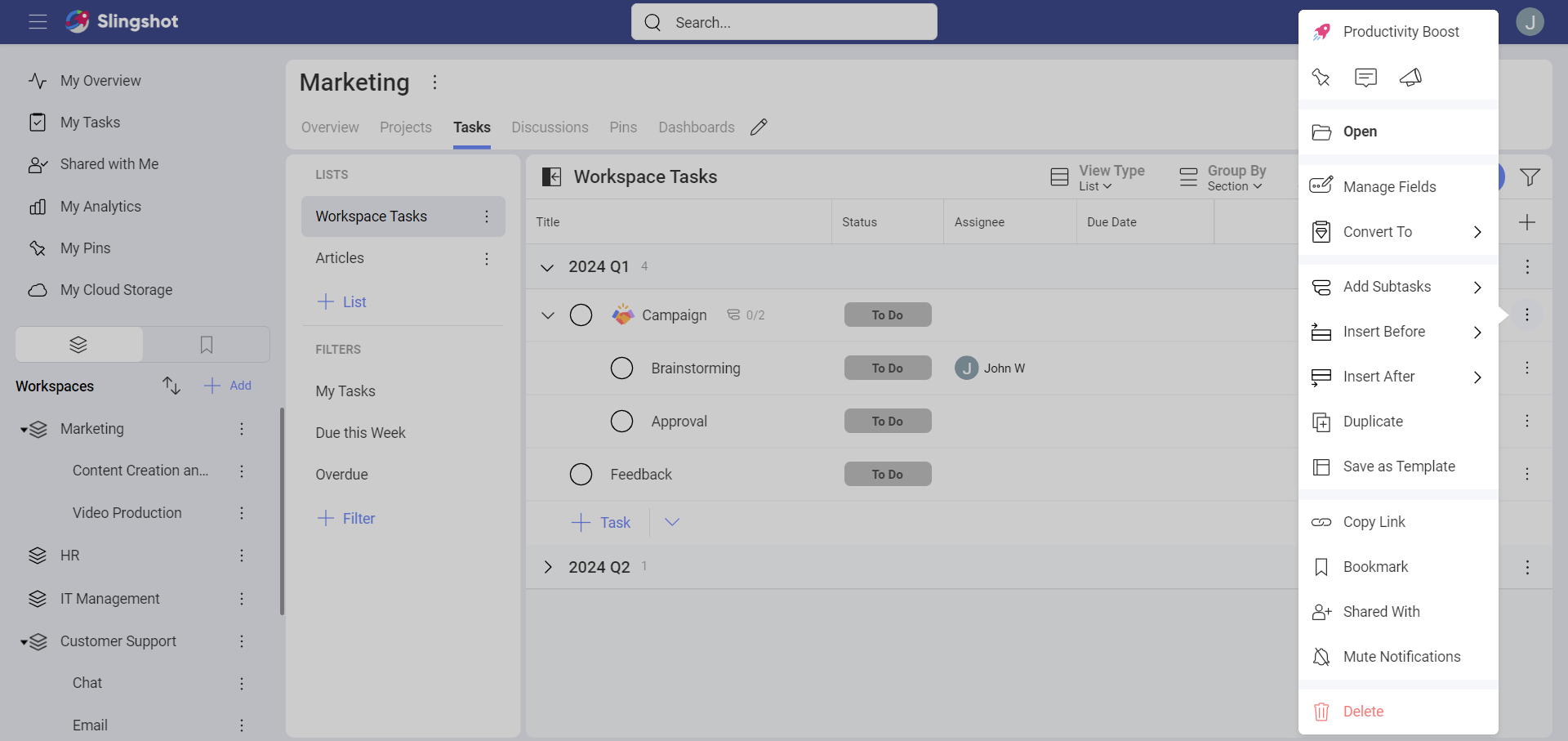The width and height of the screenshot is (1568, 741).
Task: Choose Duplicate in the context menu
Action: pos(1398,422)
